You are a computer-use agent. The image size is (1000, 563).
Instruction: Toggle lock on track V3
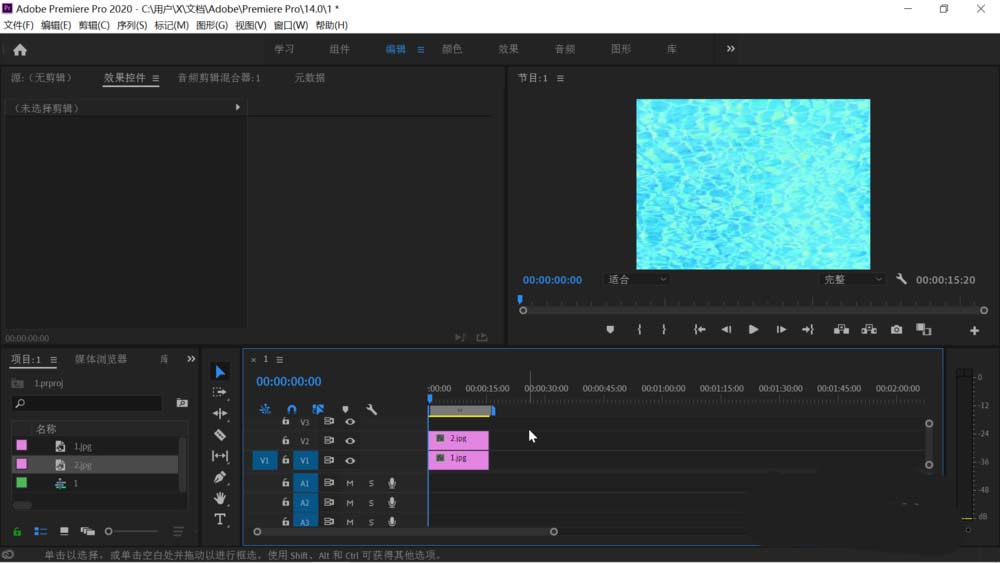286,422
